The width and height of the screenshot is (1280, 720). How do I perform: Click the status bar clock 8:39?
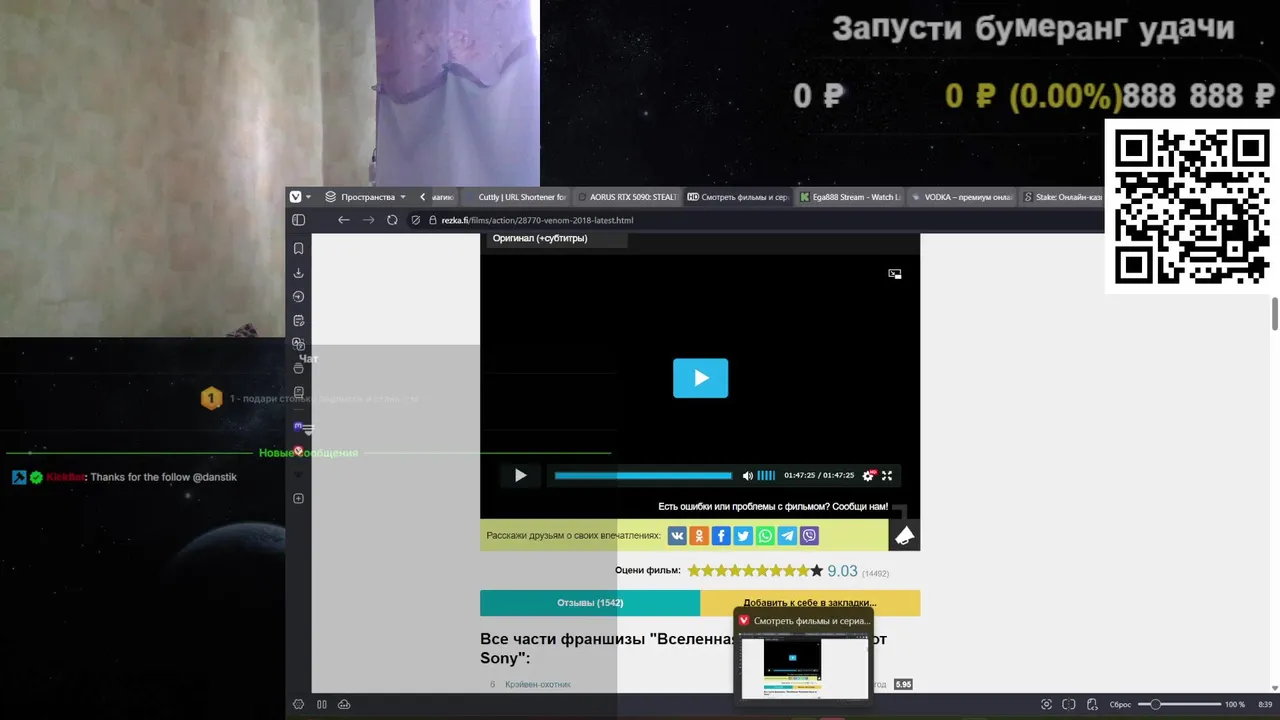pyautogui.click(x=1265, y=704)
